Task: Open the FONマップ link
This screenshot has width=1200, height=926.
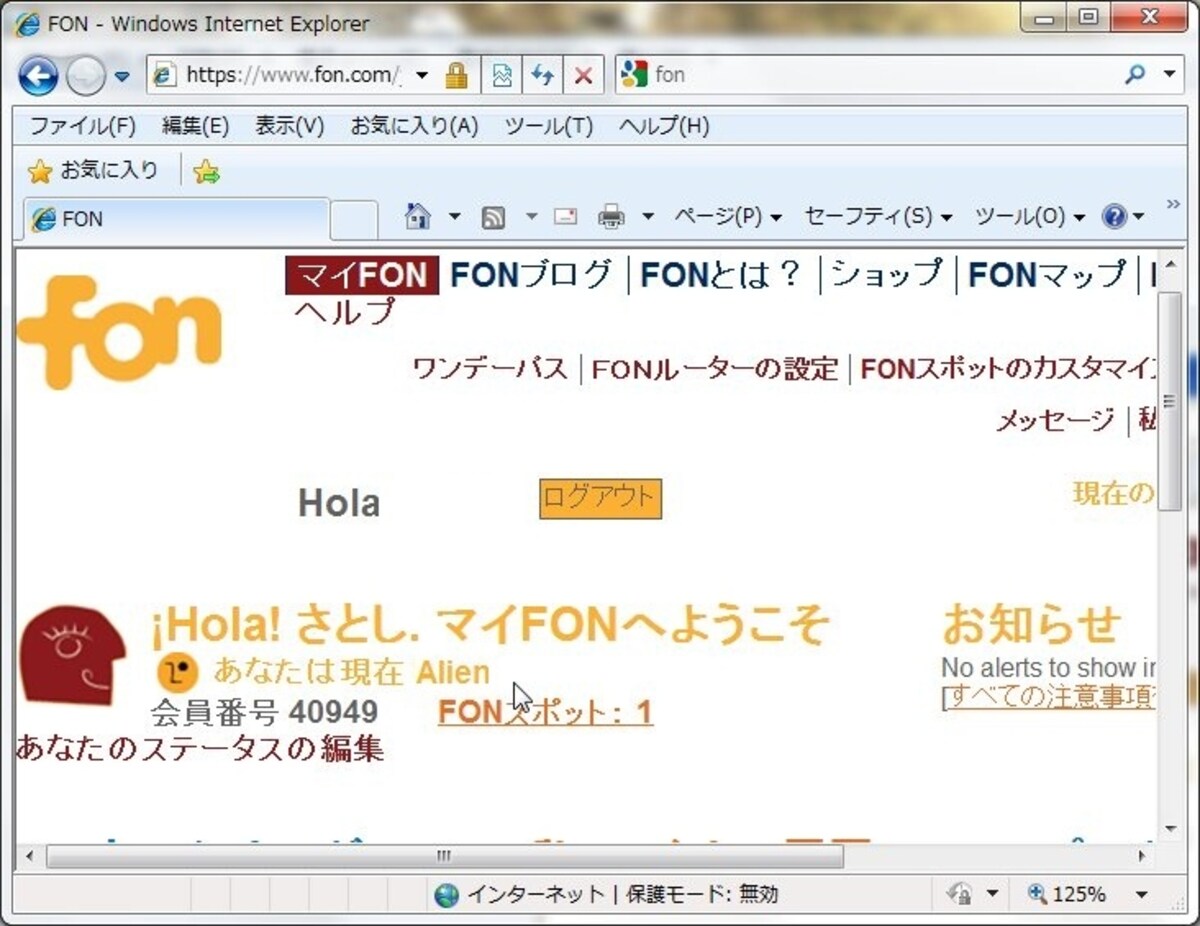Action: point(1047,275)
